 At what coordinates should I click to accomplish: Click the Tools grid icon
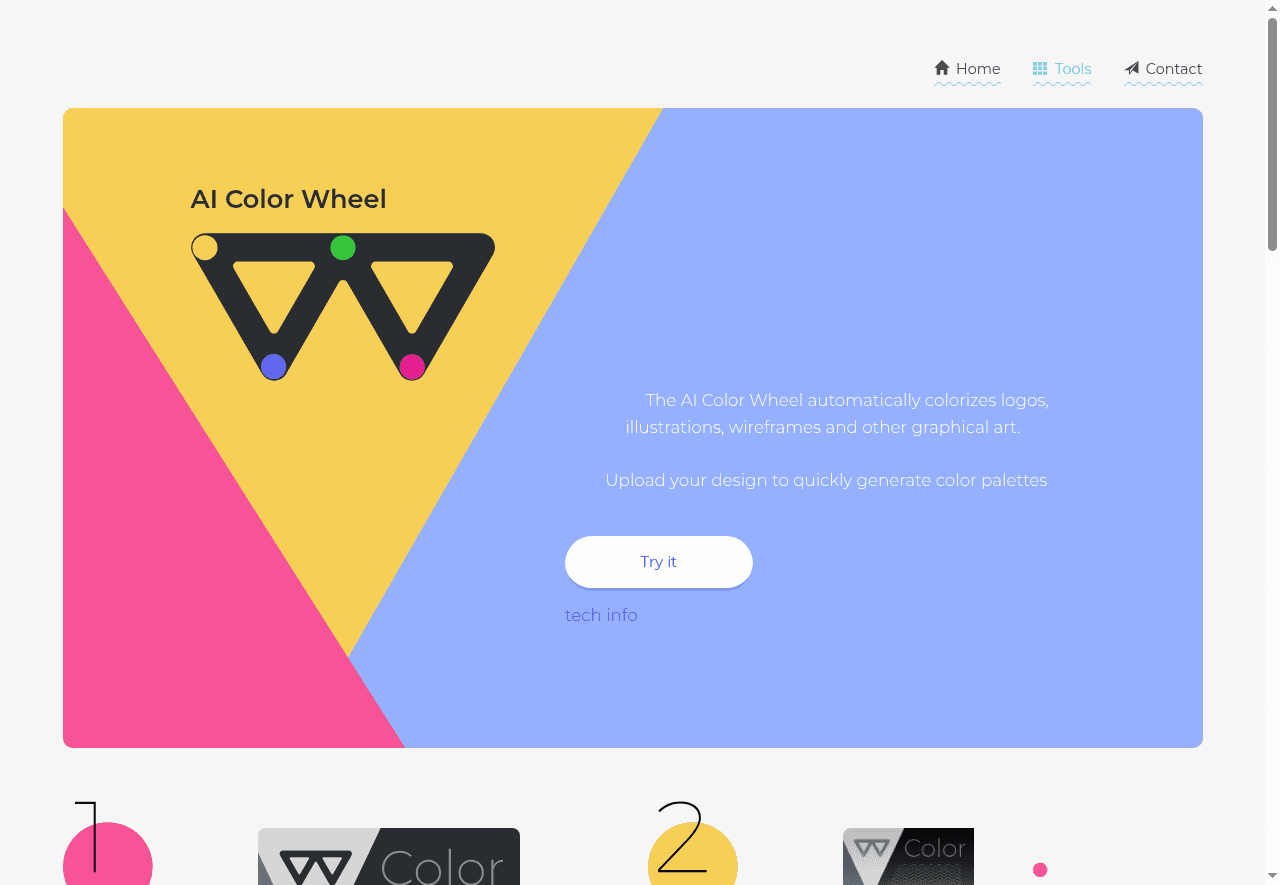tap(1040, 68)
